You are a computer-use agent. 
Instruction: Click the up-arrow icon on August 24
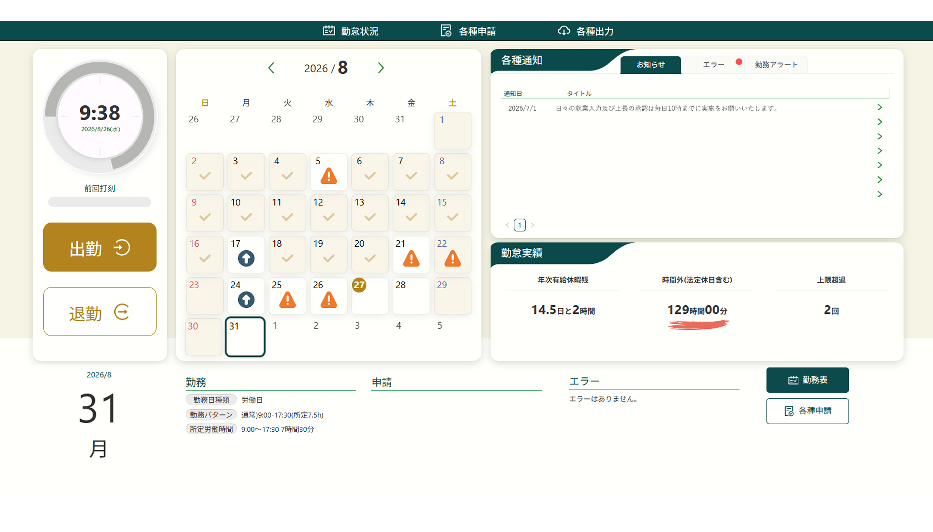pos(246,300)
